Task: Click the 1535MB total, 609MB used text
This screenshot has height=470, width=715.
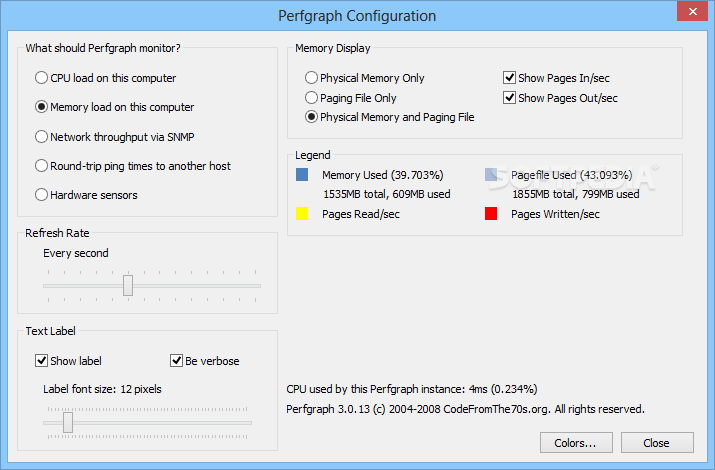Action: 387,194
